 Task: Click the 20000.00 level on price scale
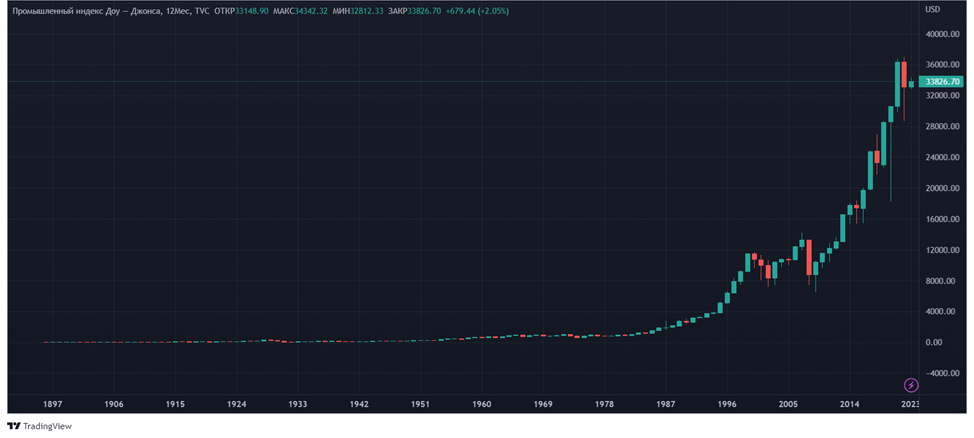943,189
